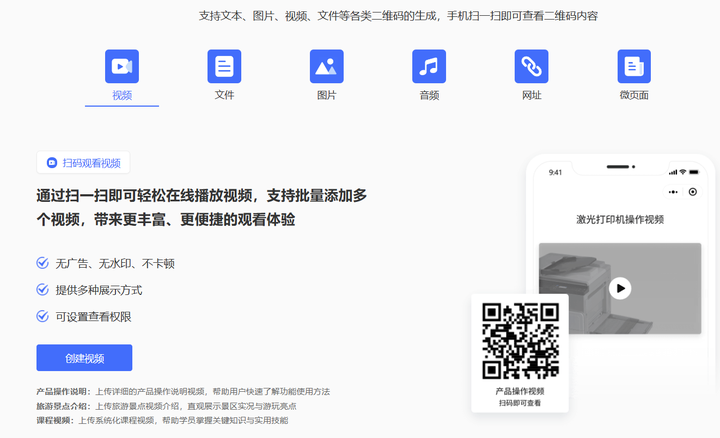This screenshot has width=720, height=438.
Task: Click the 创建视频 button
Action: coord(84,358)
